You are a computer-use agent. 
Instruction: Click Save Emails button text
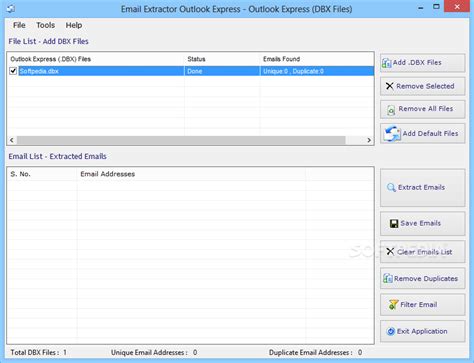pos(421,223)
